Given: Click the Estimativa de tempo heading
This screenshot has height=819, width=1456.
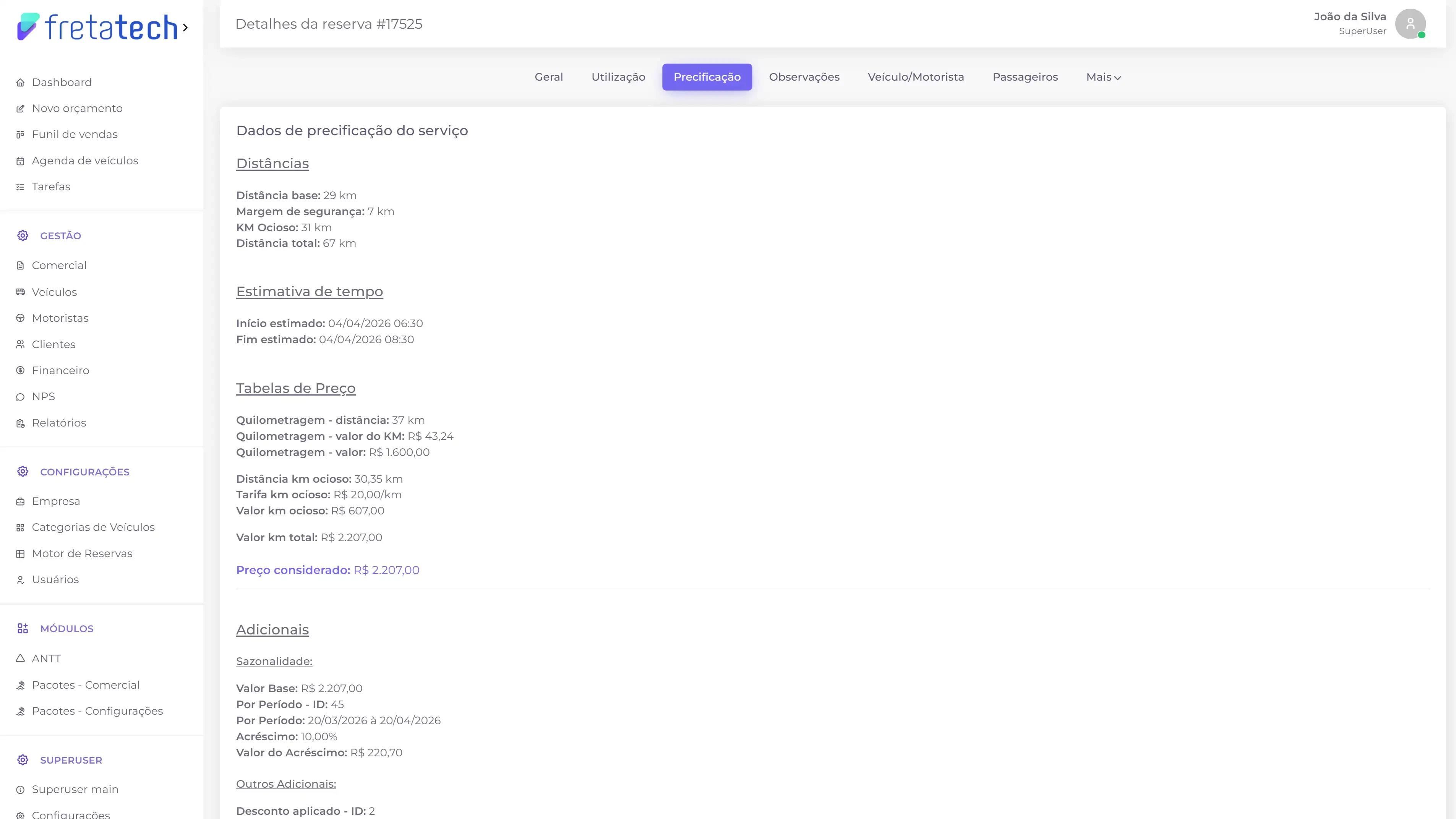Looking at the screenshot, I should [310, 292].
